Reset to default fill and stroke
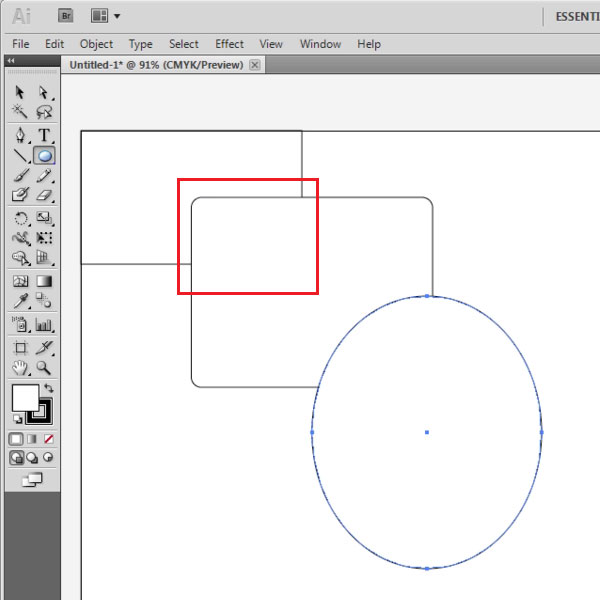600x600 pixels. [x=17, y=419]
